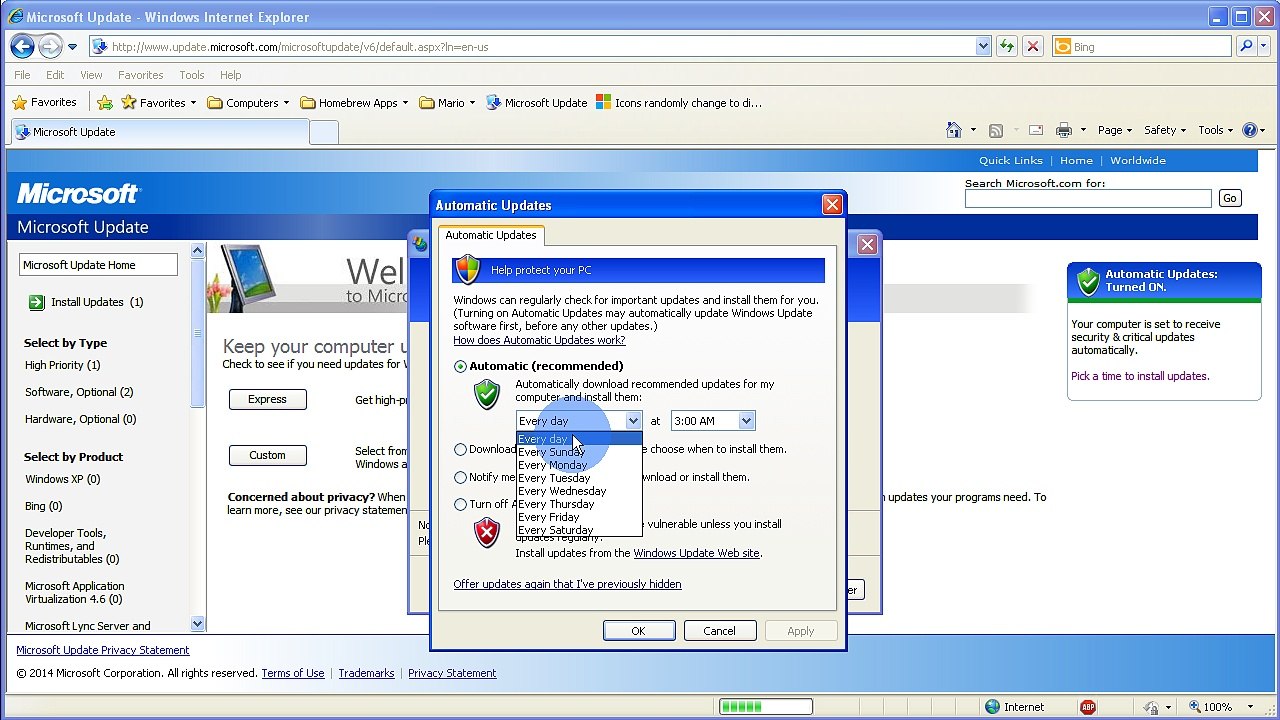Open the Mario favorites folder
The image size is (1280, 720).
click(447, 102)
